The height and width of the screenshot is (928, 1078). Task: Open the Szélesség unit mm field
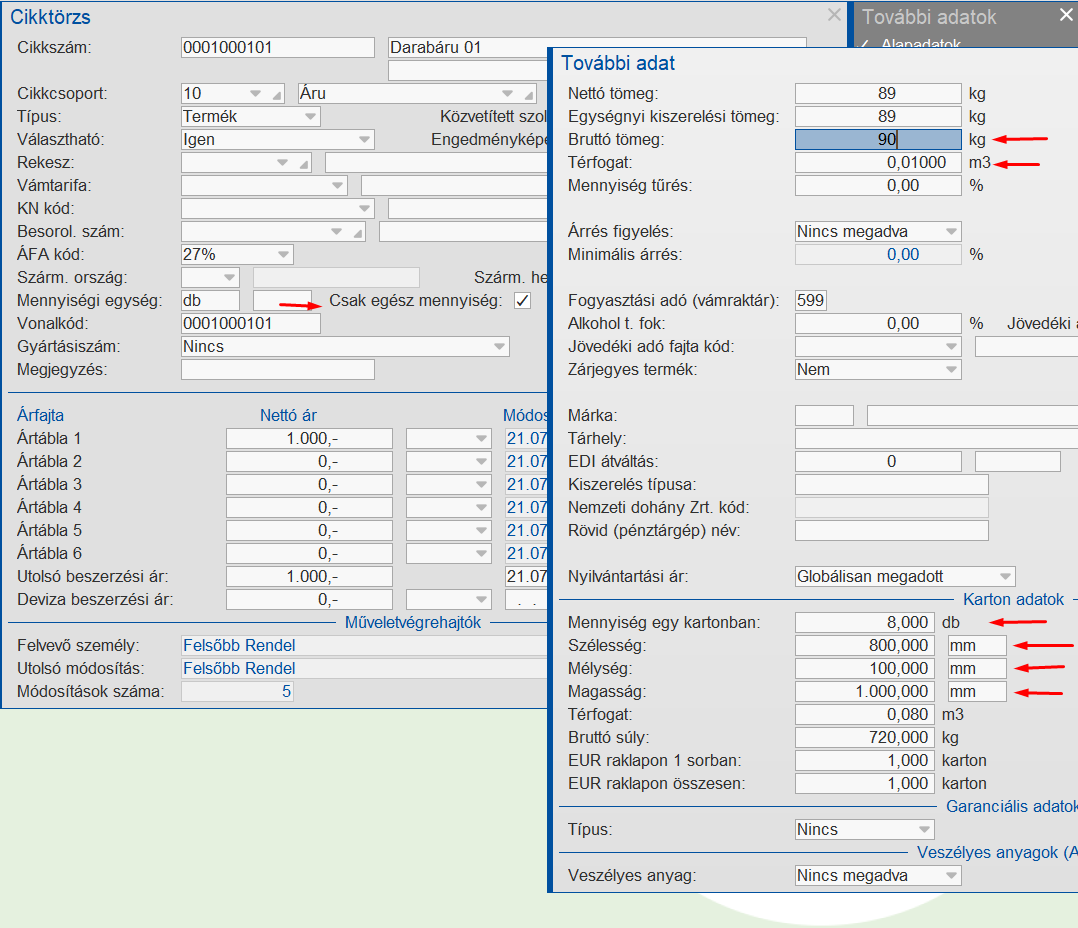point(976,646)
